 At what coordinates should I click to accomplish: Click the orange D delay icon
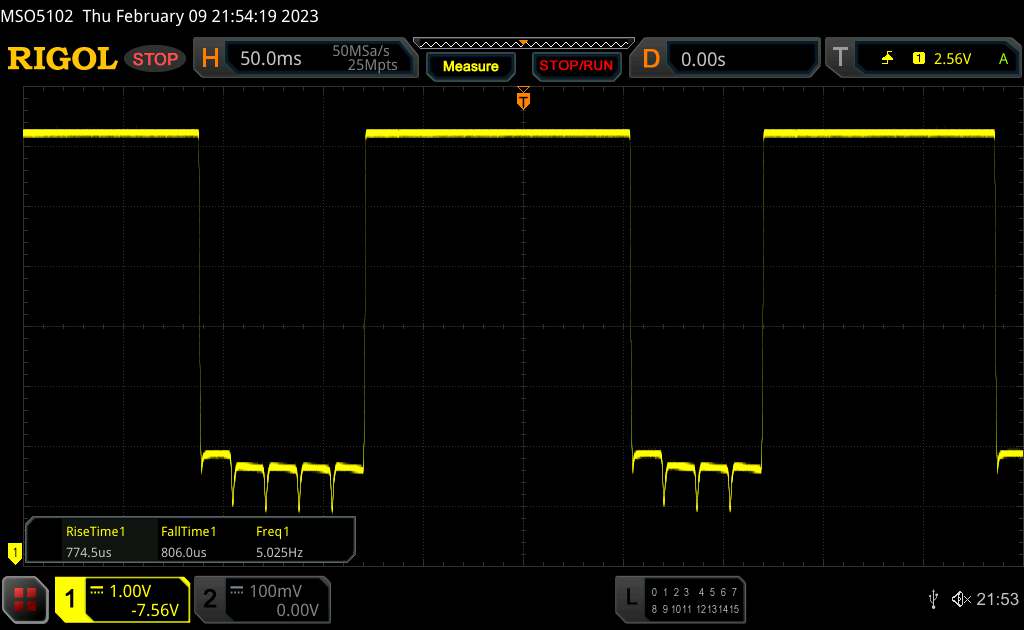pos(651,59)
